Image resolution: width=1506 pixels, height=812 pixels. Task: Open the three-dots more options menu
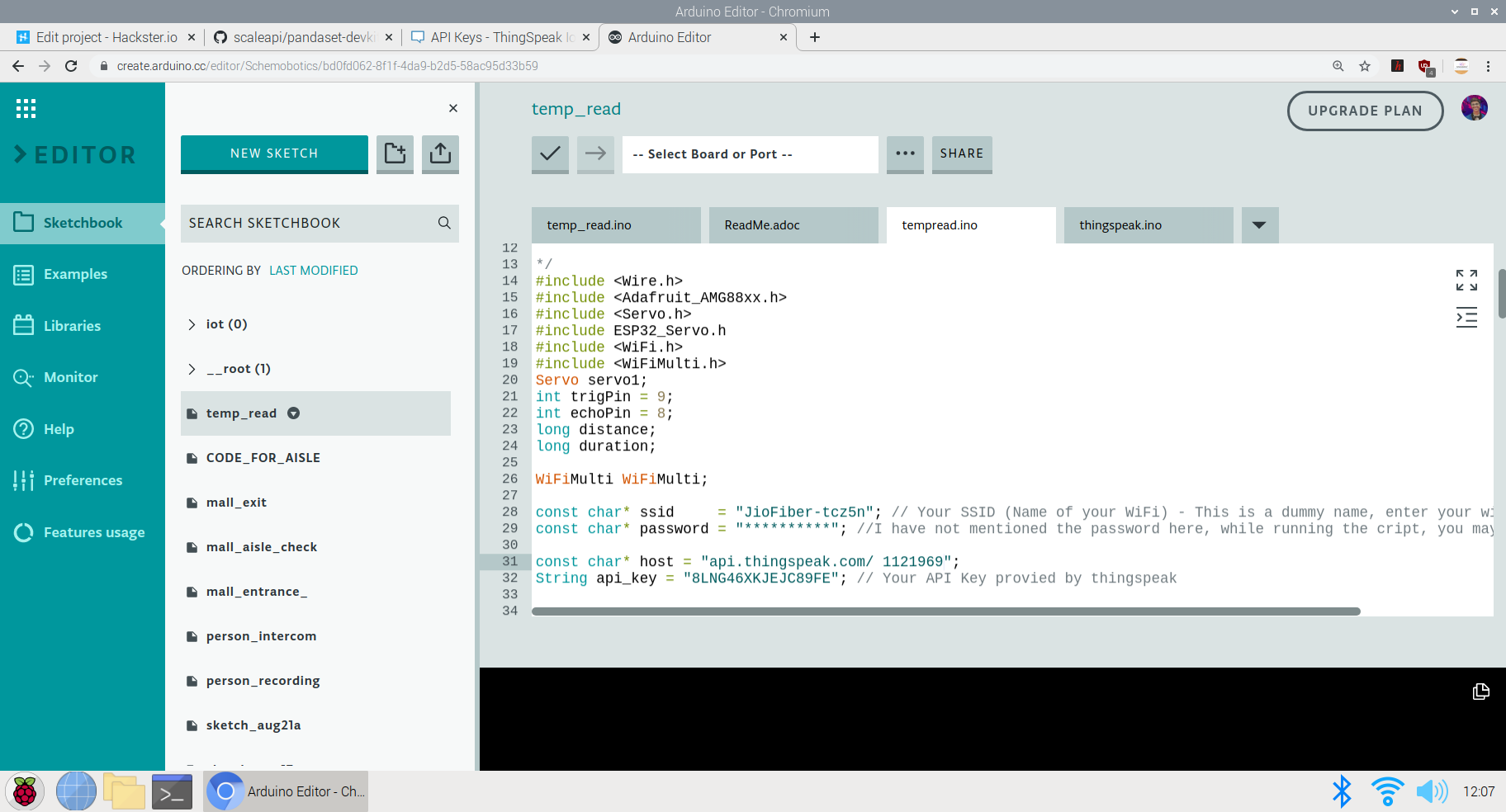point(905,153)
